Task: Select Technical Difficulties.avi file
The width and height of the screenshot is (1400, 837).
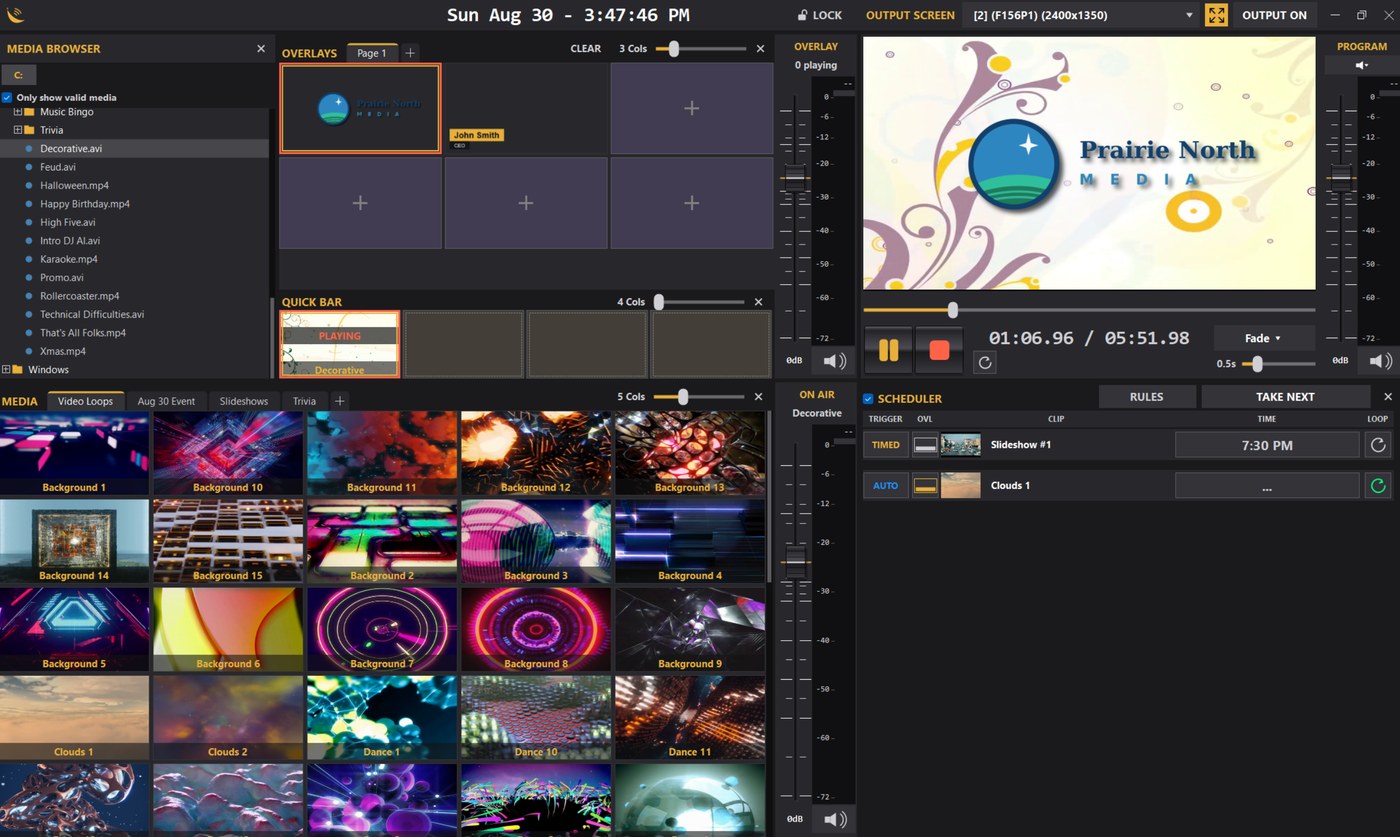Action: click(92, 314)
